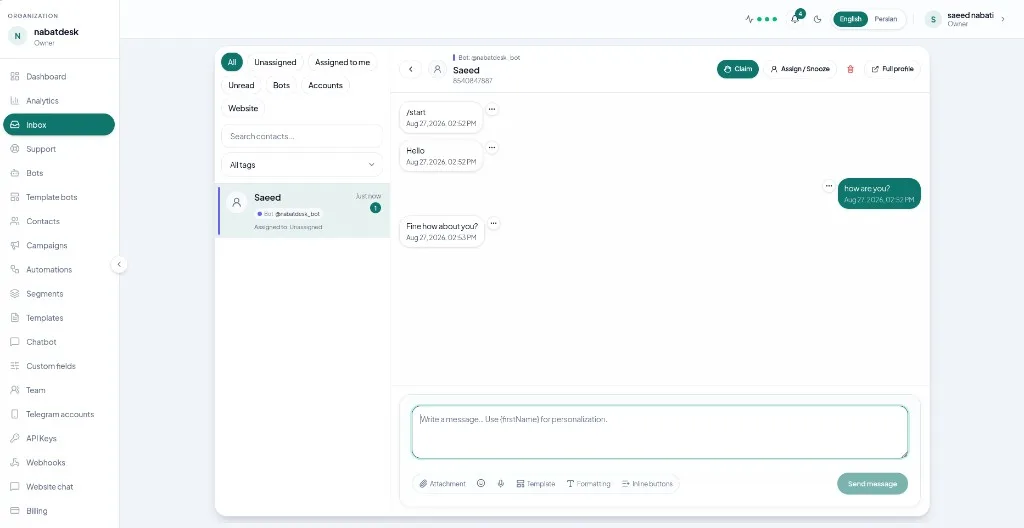Go to Support in the sidebar

[59, 149]
